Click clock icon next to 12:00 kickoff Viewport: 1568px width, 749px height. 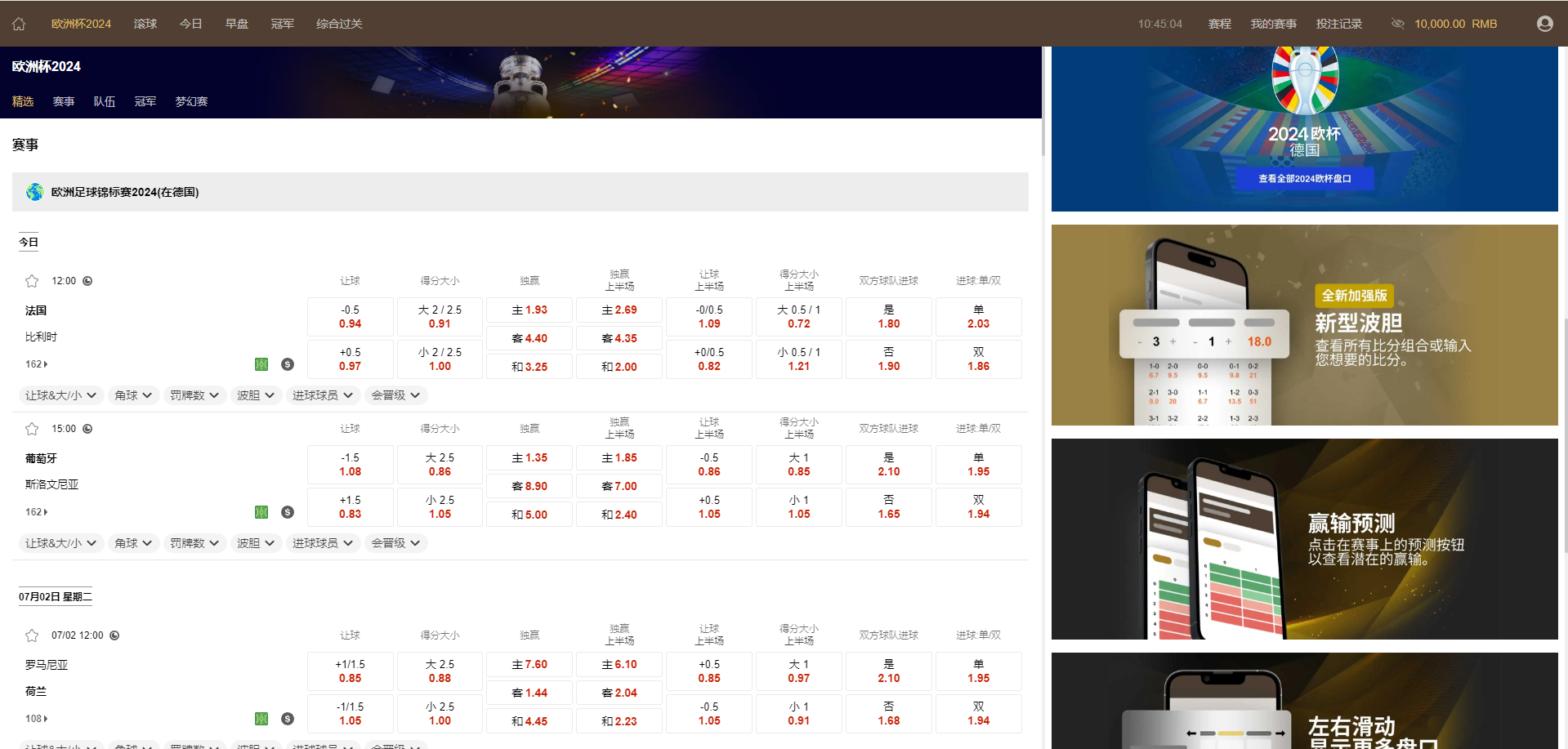87,281
